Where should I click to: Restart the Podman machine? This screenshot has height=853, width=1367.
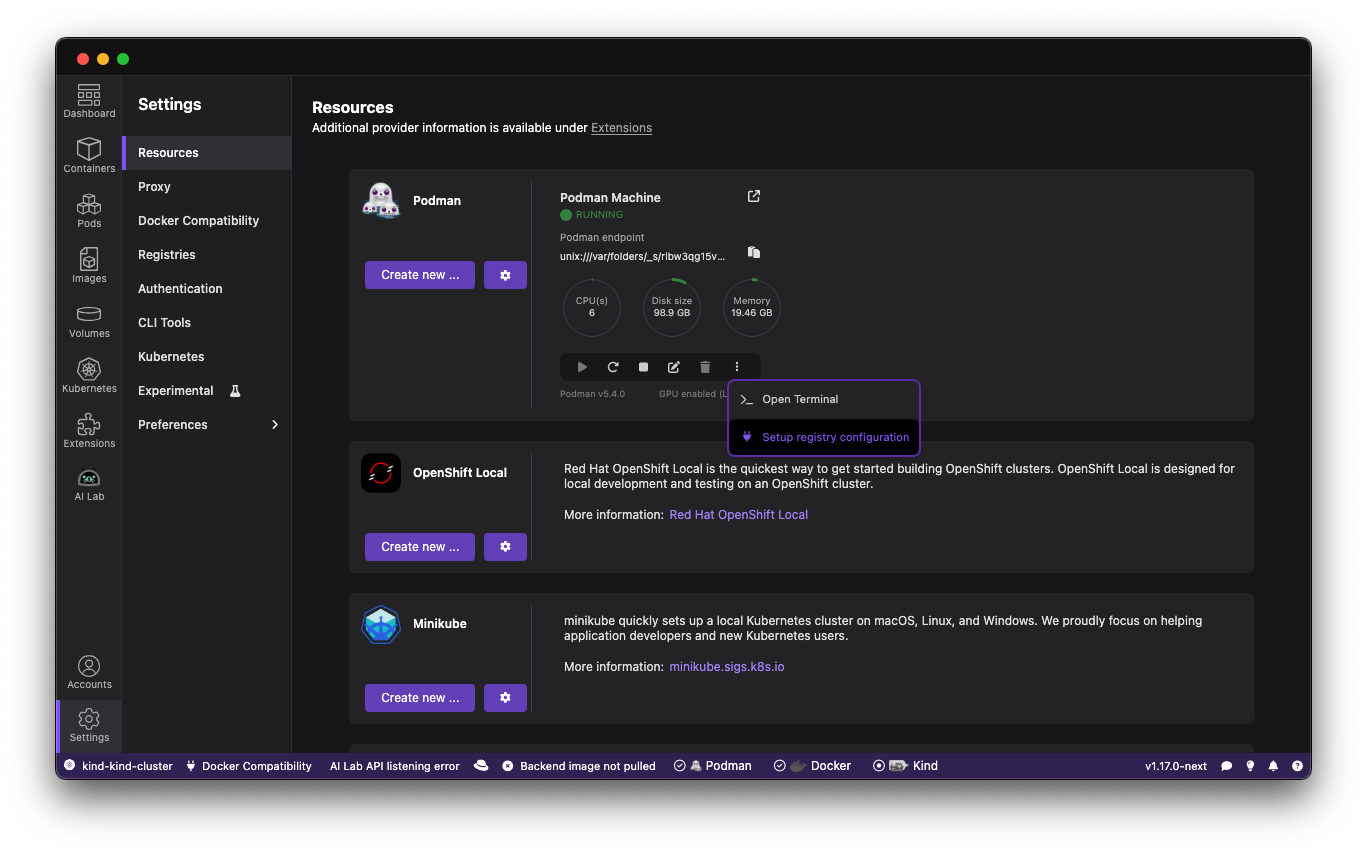pyautogui.click(x=613, y=367)
